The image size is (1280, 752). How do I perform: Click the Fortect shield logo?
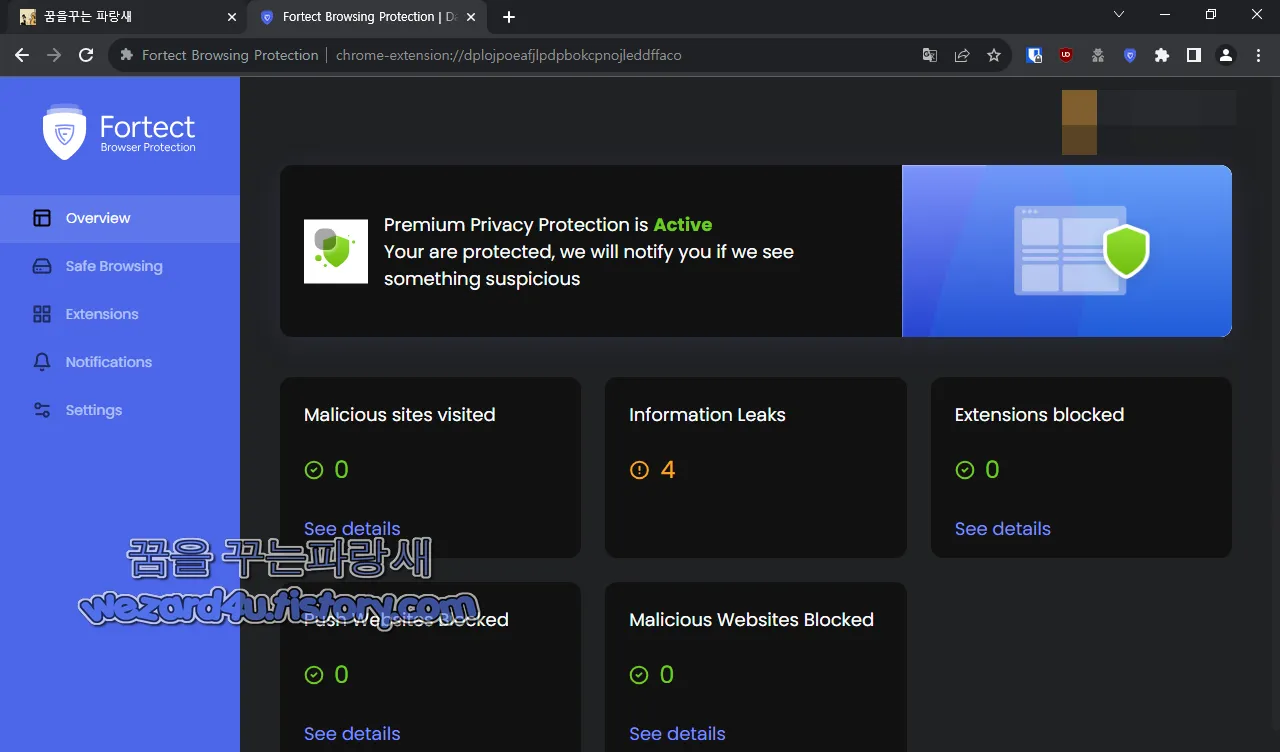[x=65, y=132]
